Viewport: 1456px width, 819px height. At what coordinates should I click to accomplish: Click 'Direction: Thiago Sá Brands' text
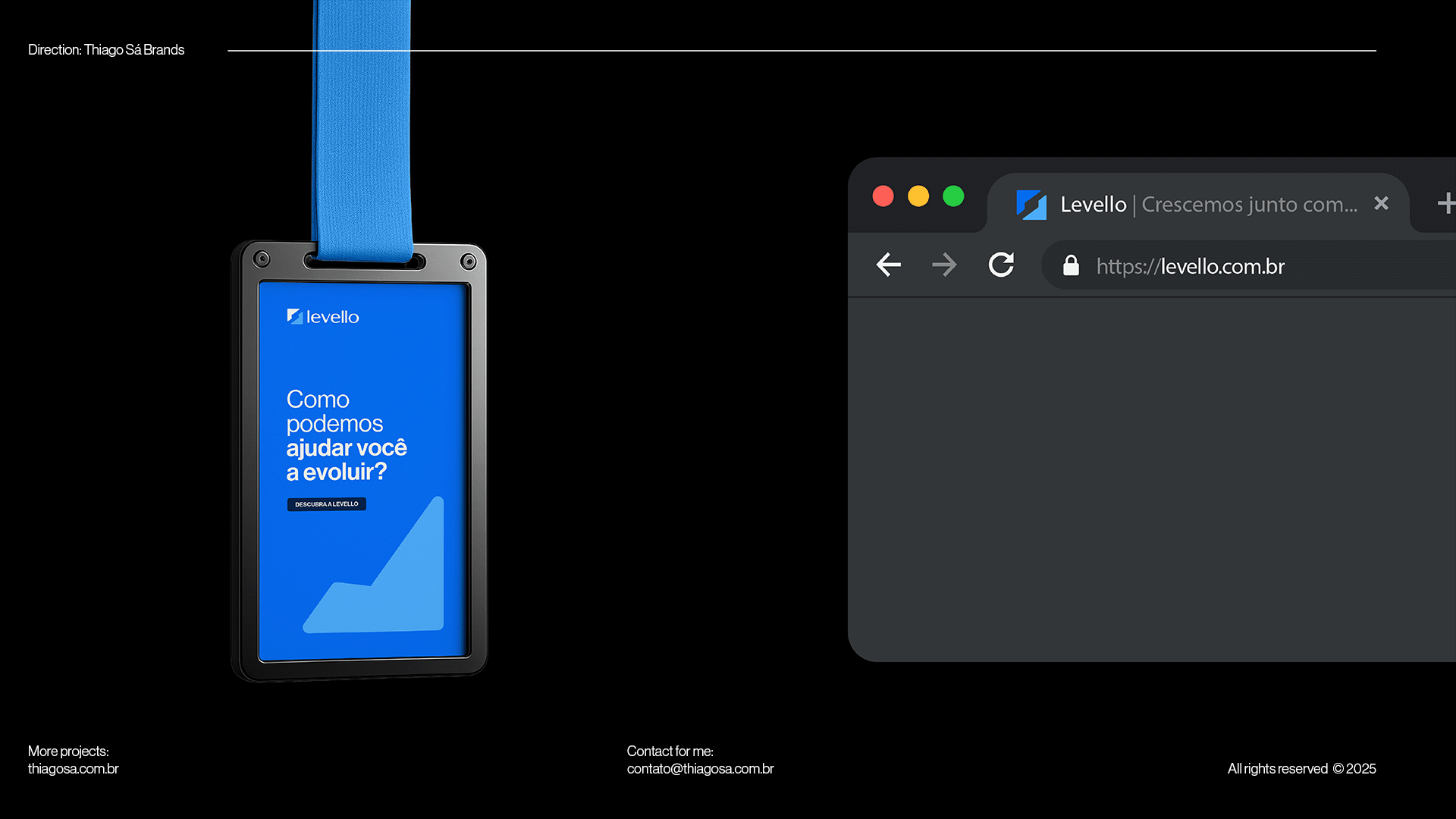pos(106,50)
